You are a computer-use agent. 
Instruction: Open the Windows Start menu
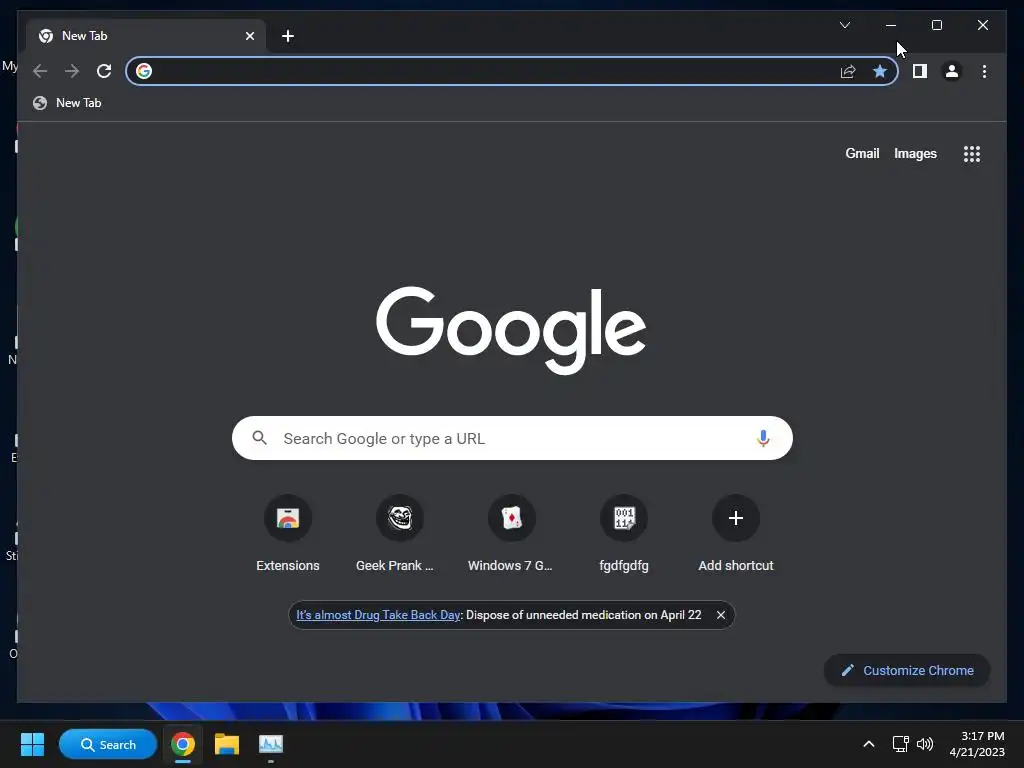click(32, 744)
